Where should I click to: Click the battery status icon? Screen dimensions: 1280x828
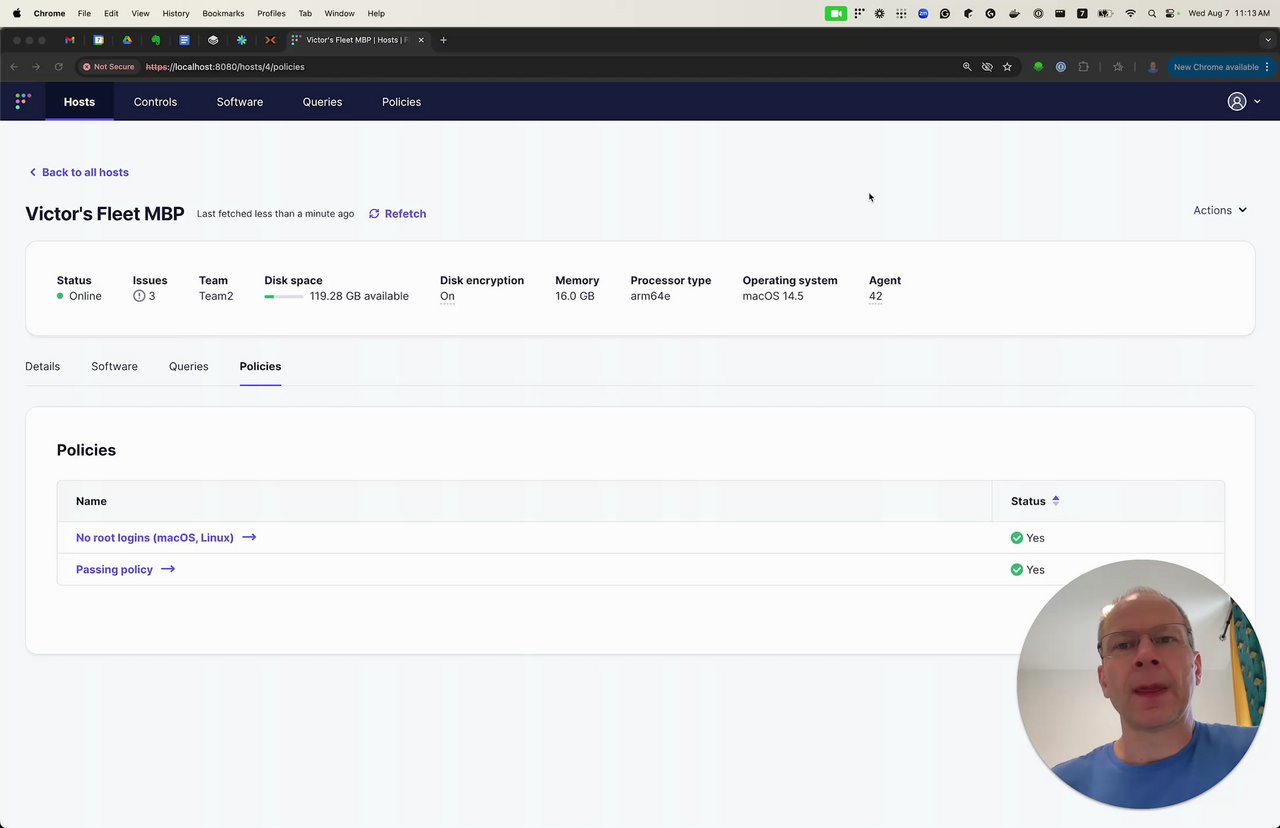point(1105,13)
